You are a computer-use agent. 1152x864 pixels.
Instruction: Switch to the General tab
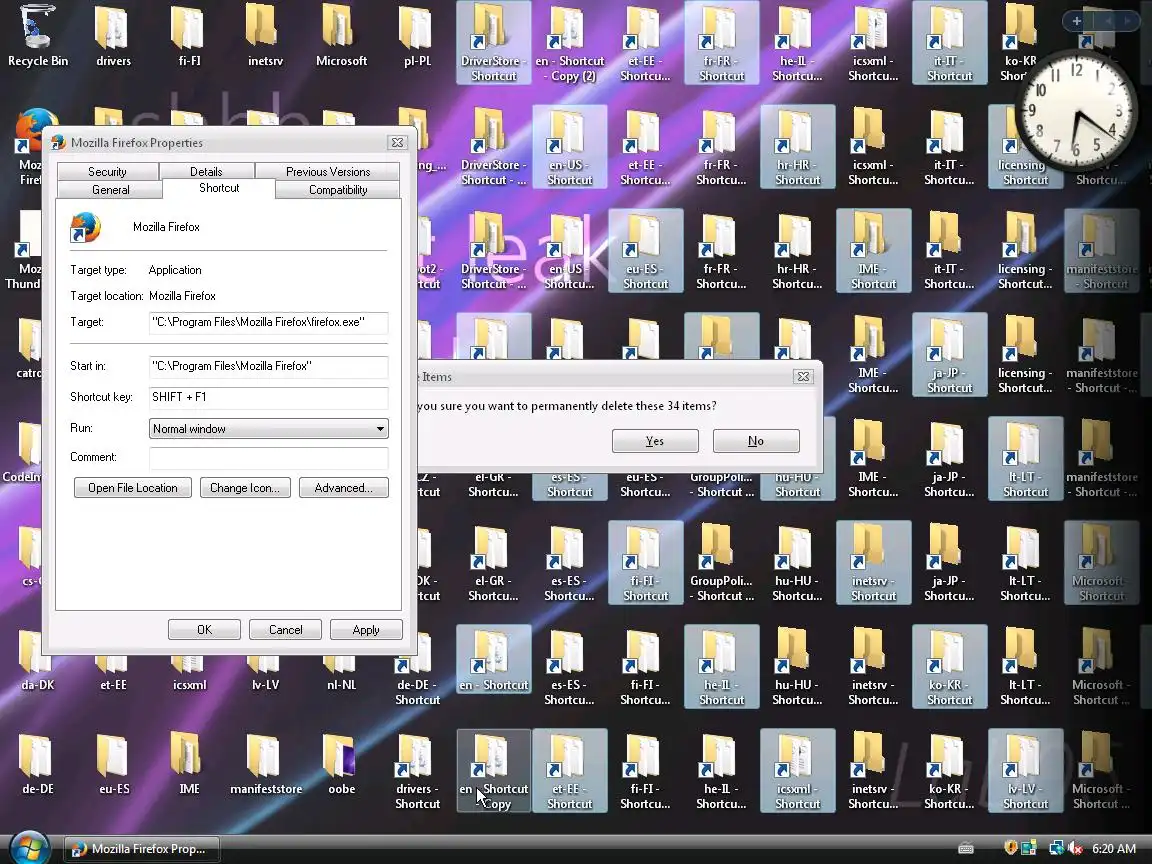point(110,190)
